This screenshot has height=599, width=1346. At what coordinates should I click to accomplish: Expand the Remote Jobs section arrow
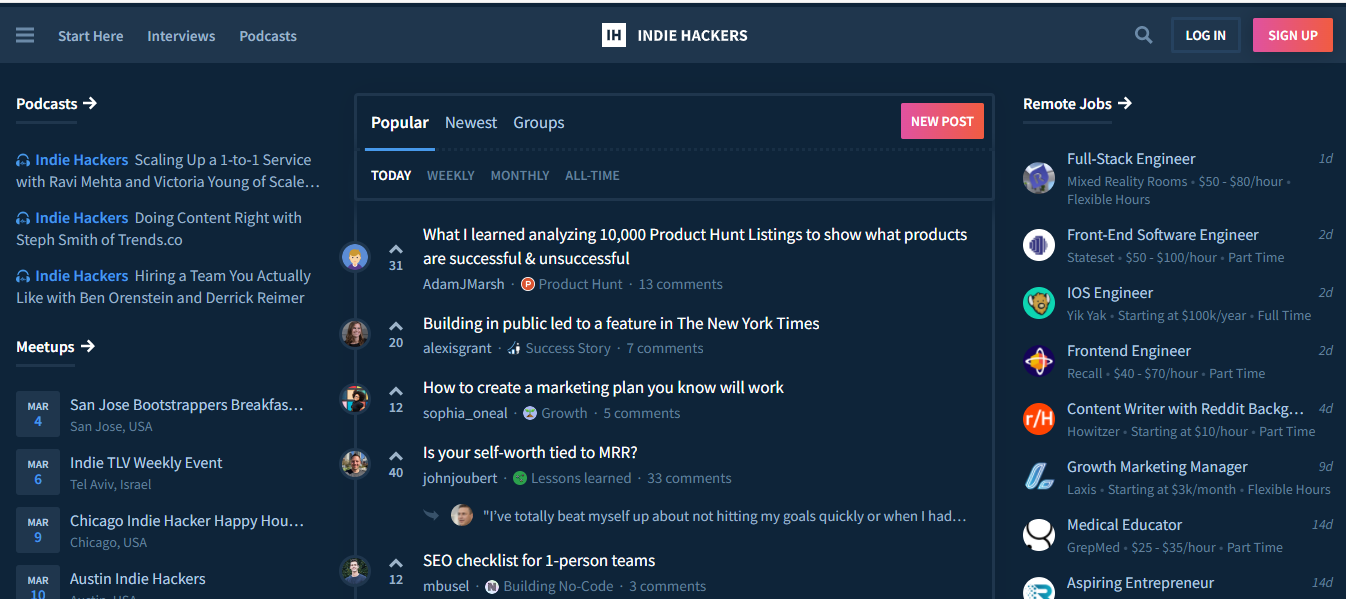1125,103
